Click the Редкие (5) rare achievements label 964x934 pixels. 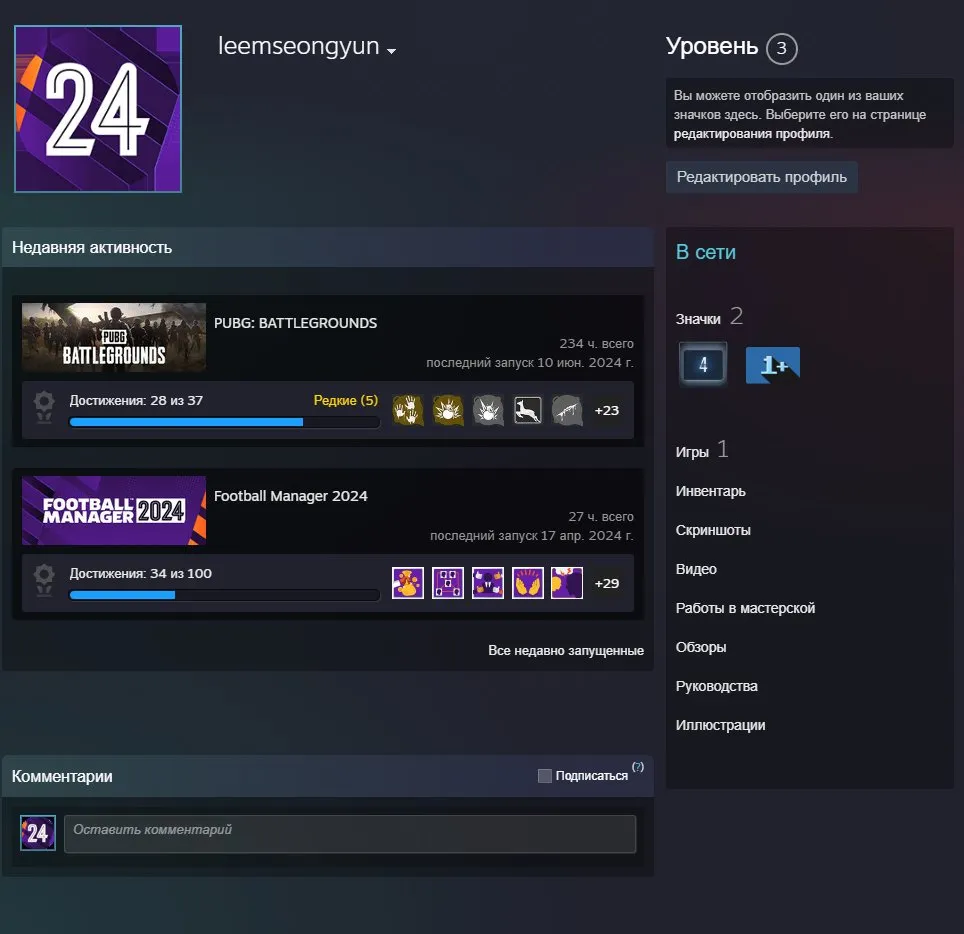(x=346, y=400)
